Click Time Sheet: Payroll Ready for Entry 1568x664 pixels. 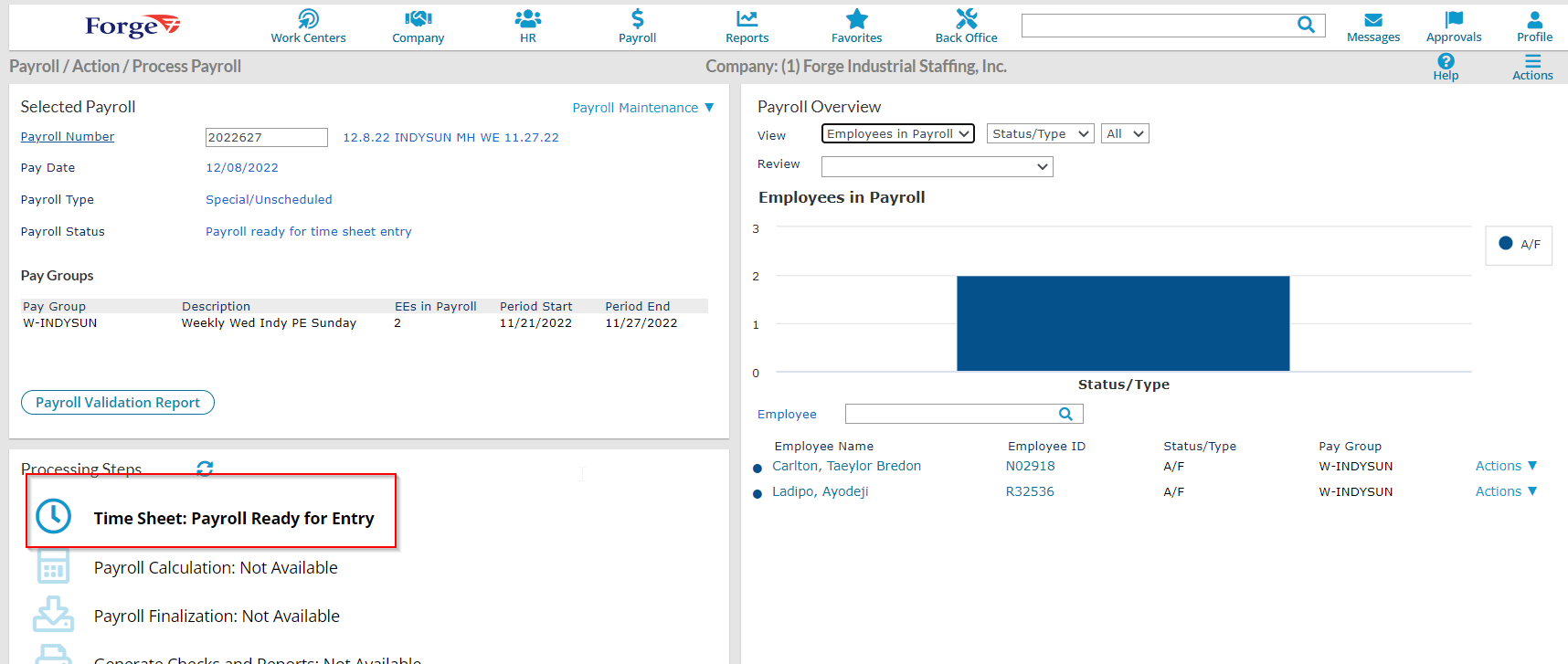pos(234,518)
